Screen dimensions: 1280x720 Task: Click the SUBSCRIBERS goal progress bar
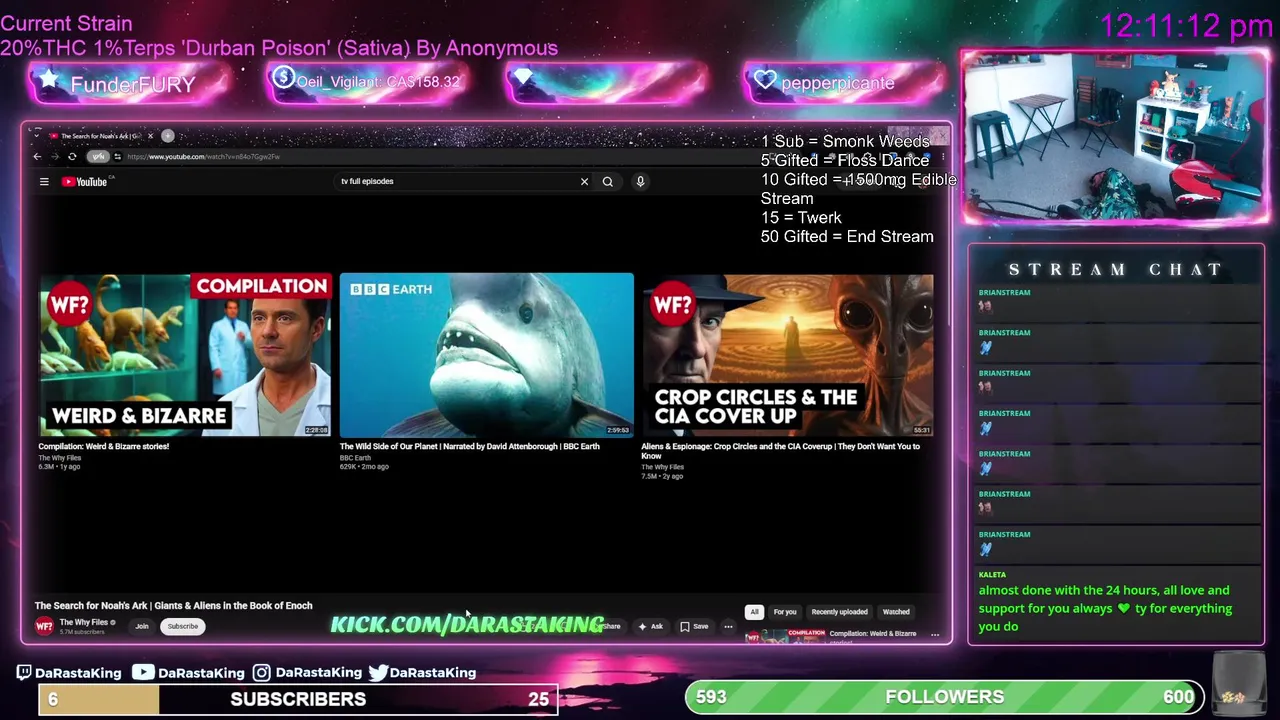click(298, 699)
